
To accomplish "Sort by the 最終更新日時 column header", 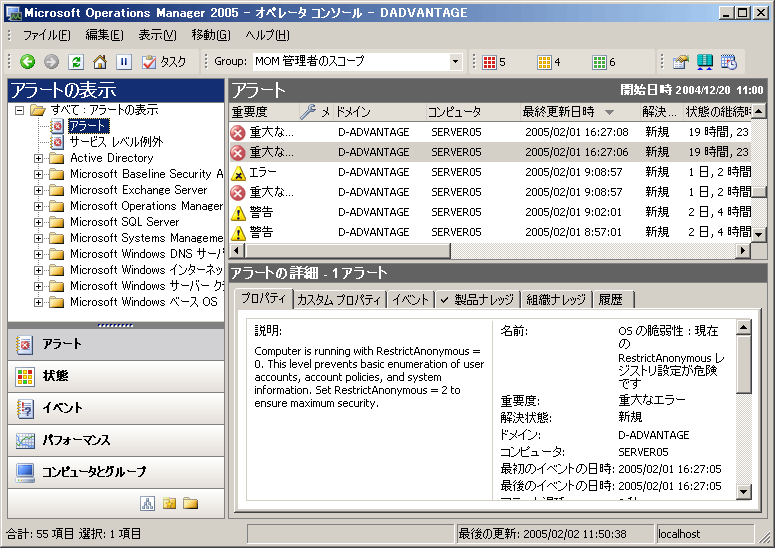I will pos(579,112).
